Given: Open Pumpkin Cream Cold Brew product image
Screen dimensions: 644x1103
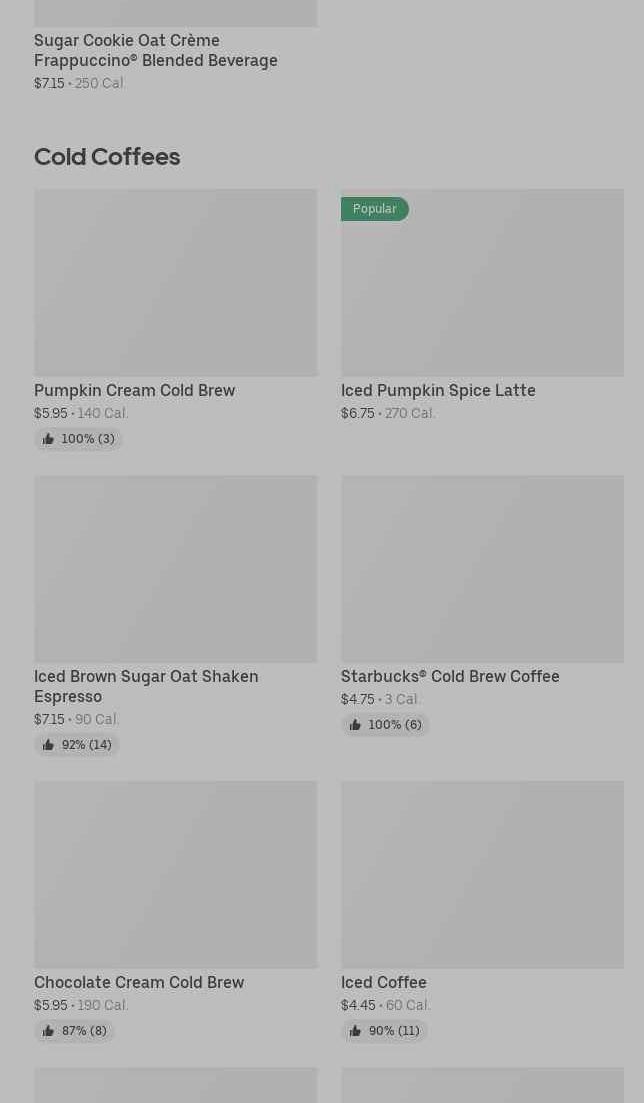Looking at the screenshot, I should (x=175, y=283).
